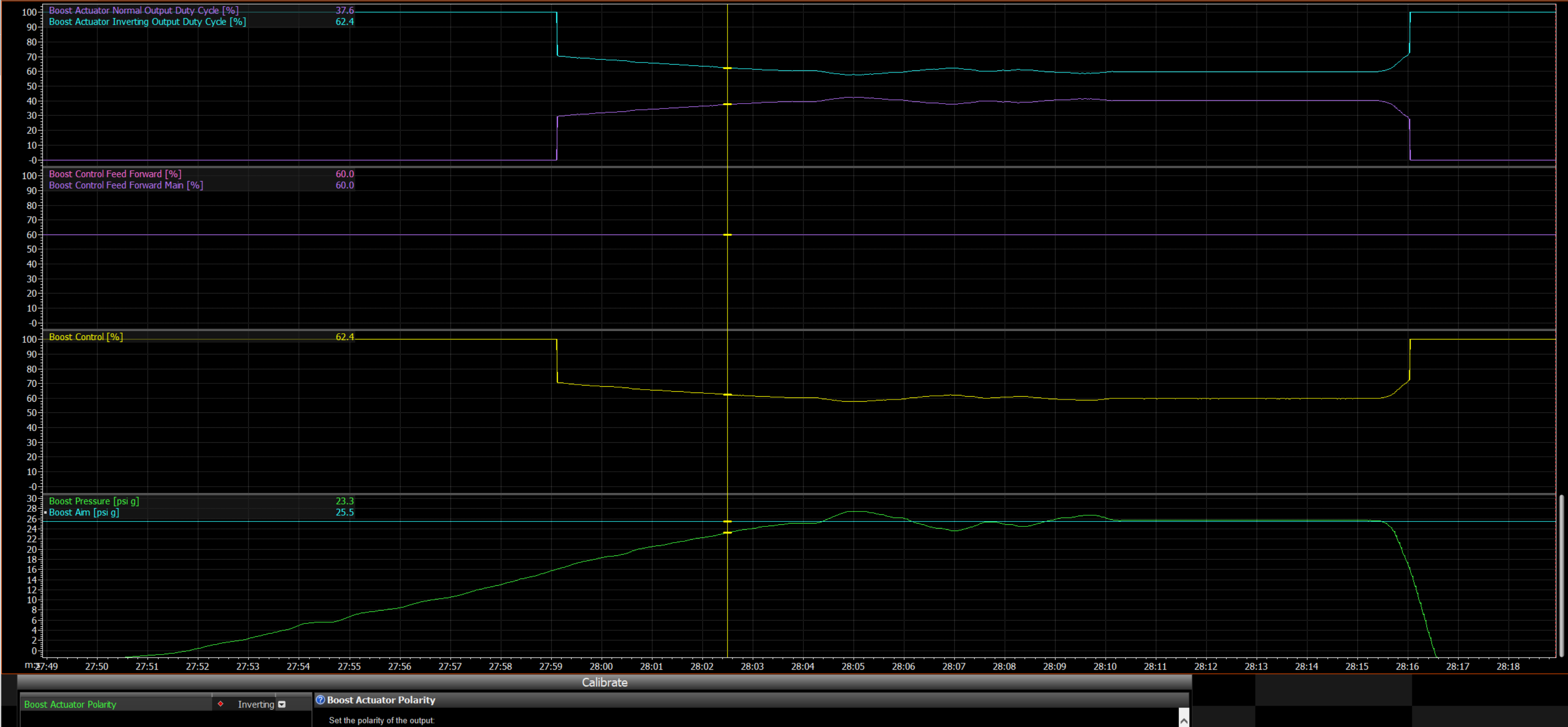This screenshot has height=727, width=1568.
Task: Click the bold Boost Actuator Polarity help heading
Action: [x=381, y=700]
